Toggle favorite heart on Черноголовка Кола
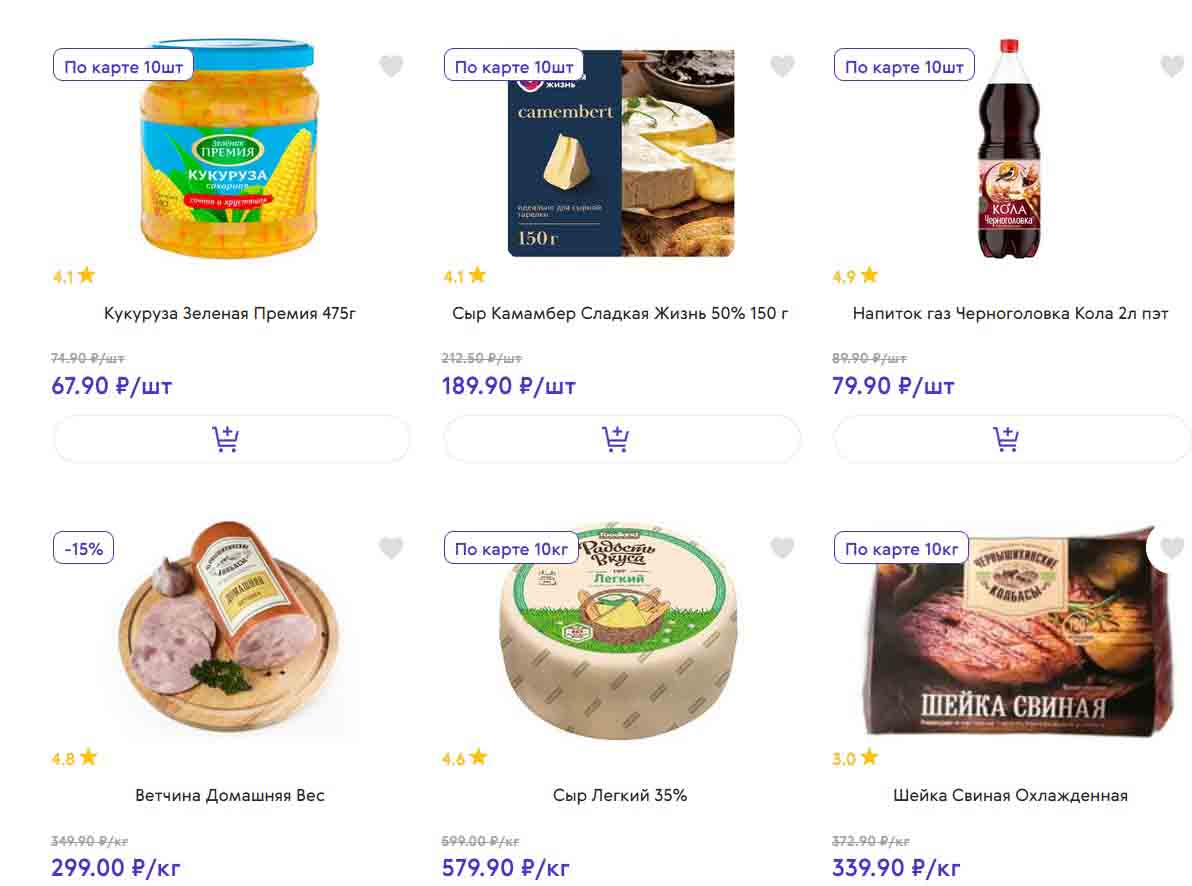1192x886 pixels. [1171, 67]
